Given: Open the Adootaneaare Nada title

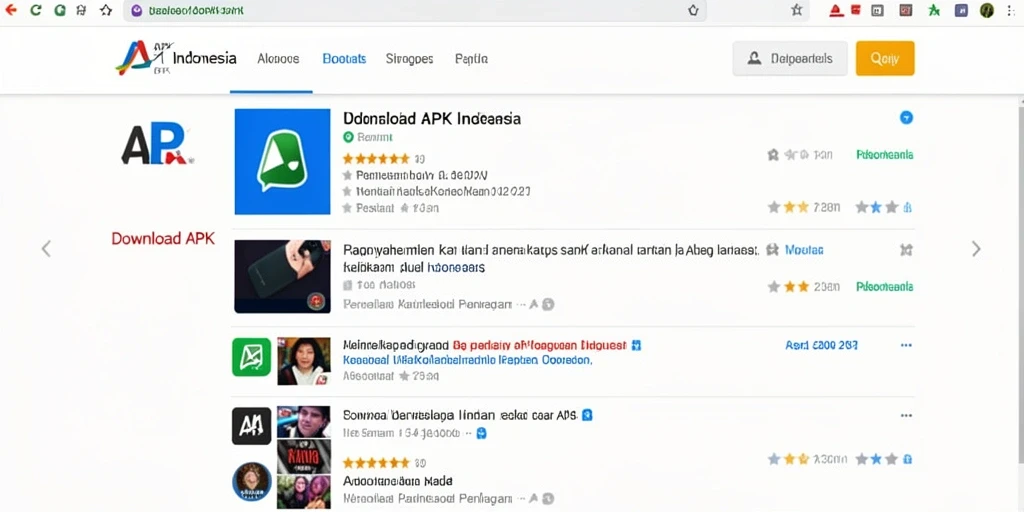Looking at the screenshot, I should 398,481.
